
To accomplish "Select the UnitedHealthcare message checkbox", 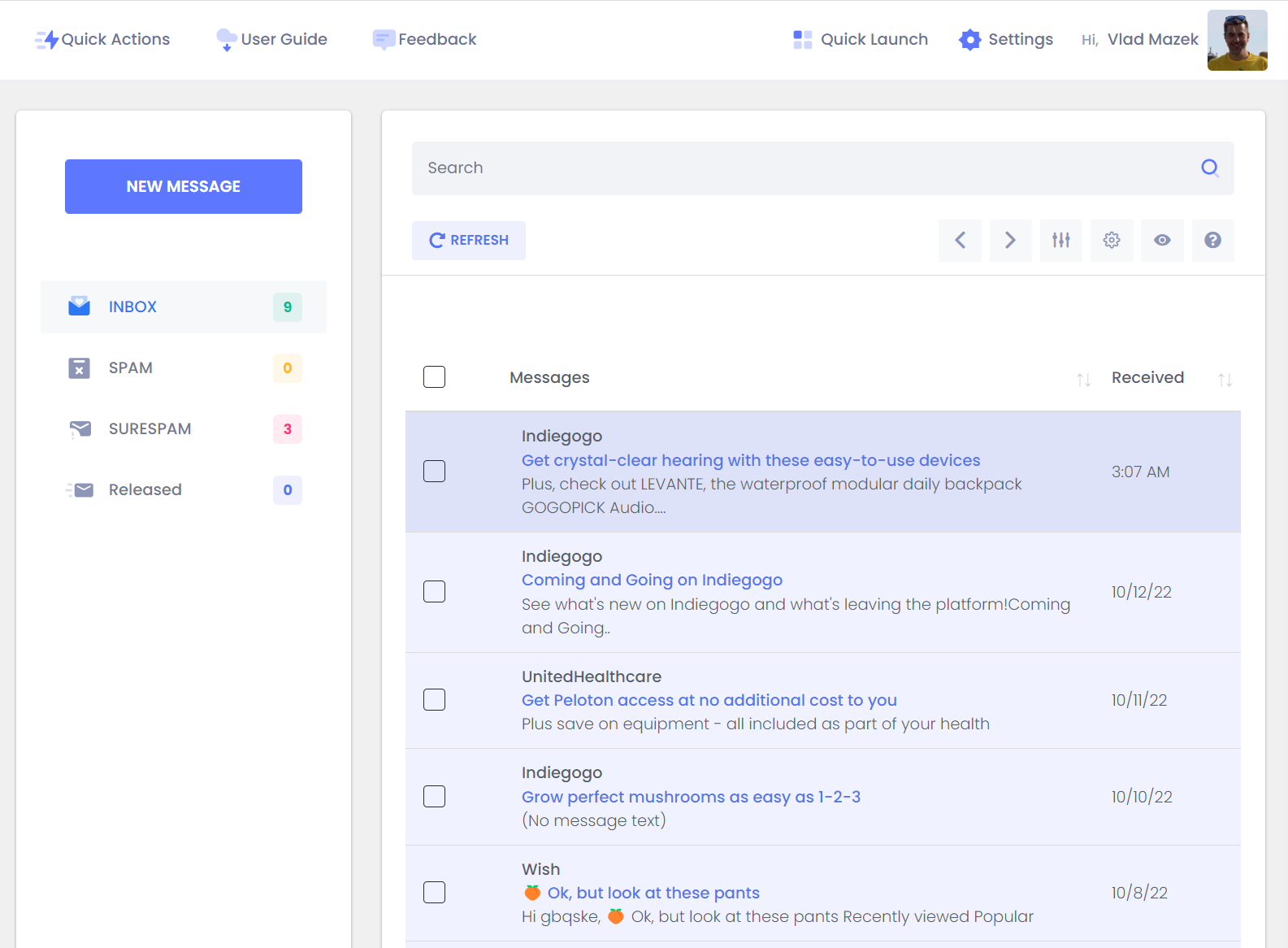I will point(434,700).
